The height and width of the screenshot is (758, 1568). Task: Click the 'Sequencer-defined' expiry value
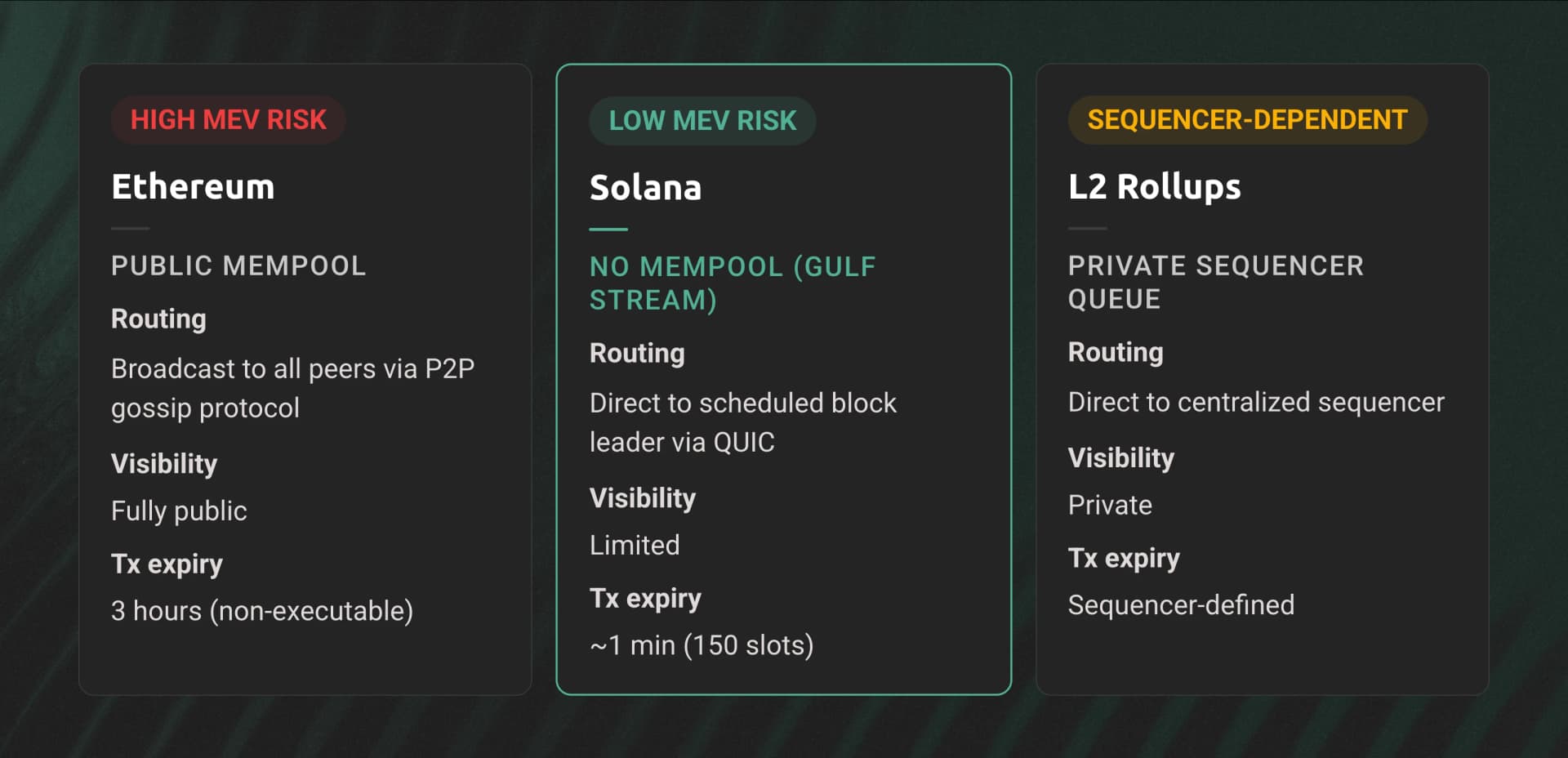tap(1181, 604)
